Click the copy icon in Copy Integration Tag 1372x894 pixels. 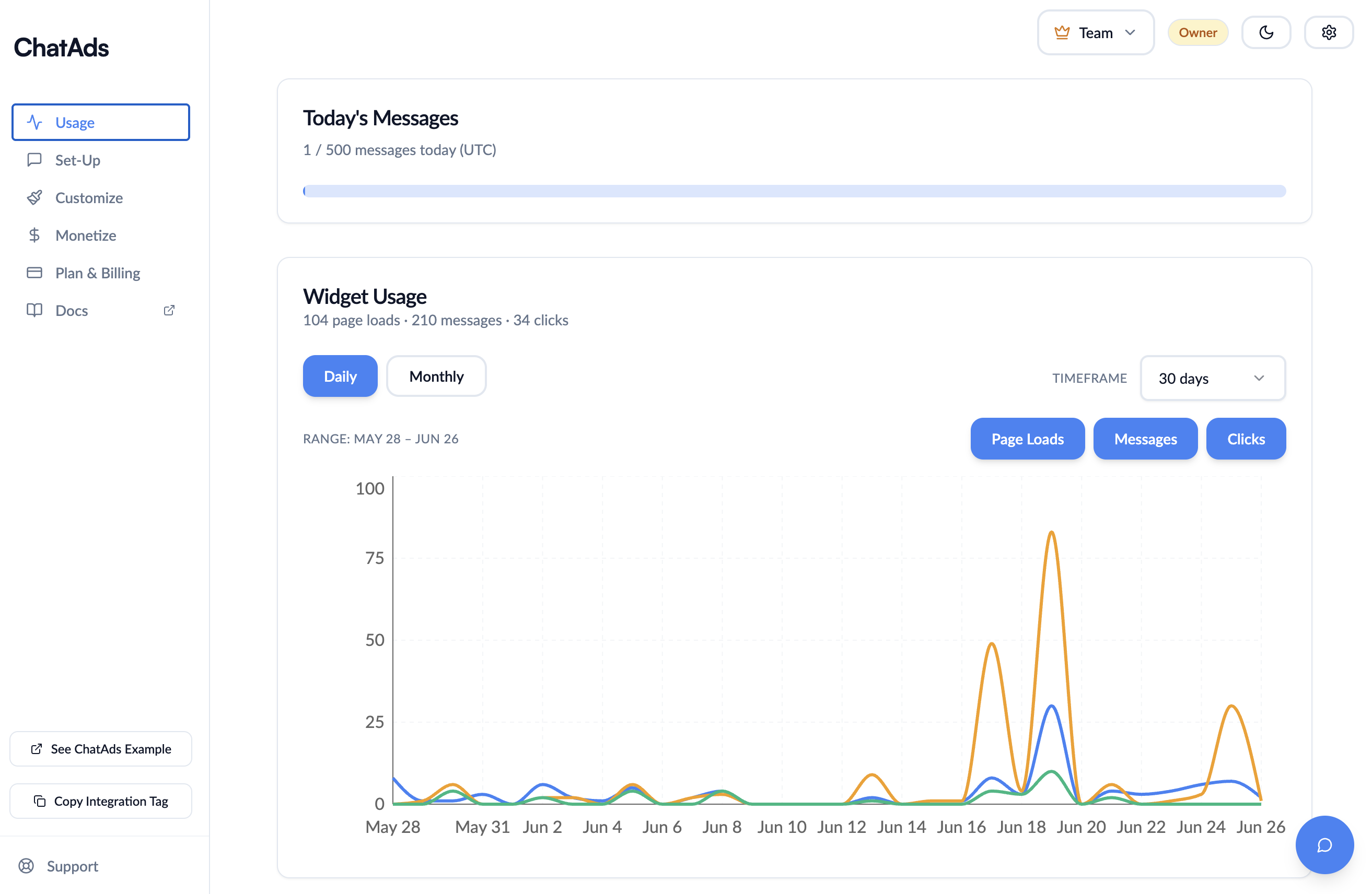(40, 801)
